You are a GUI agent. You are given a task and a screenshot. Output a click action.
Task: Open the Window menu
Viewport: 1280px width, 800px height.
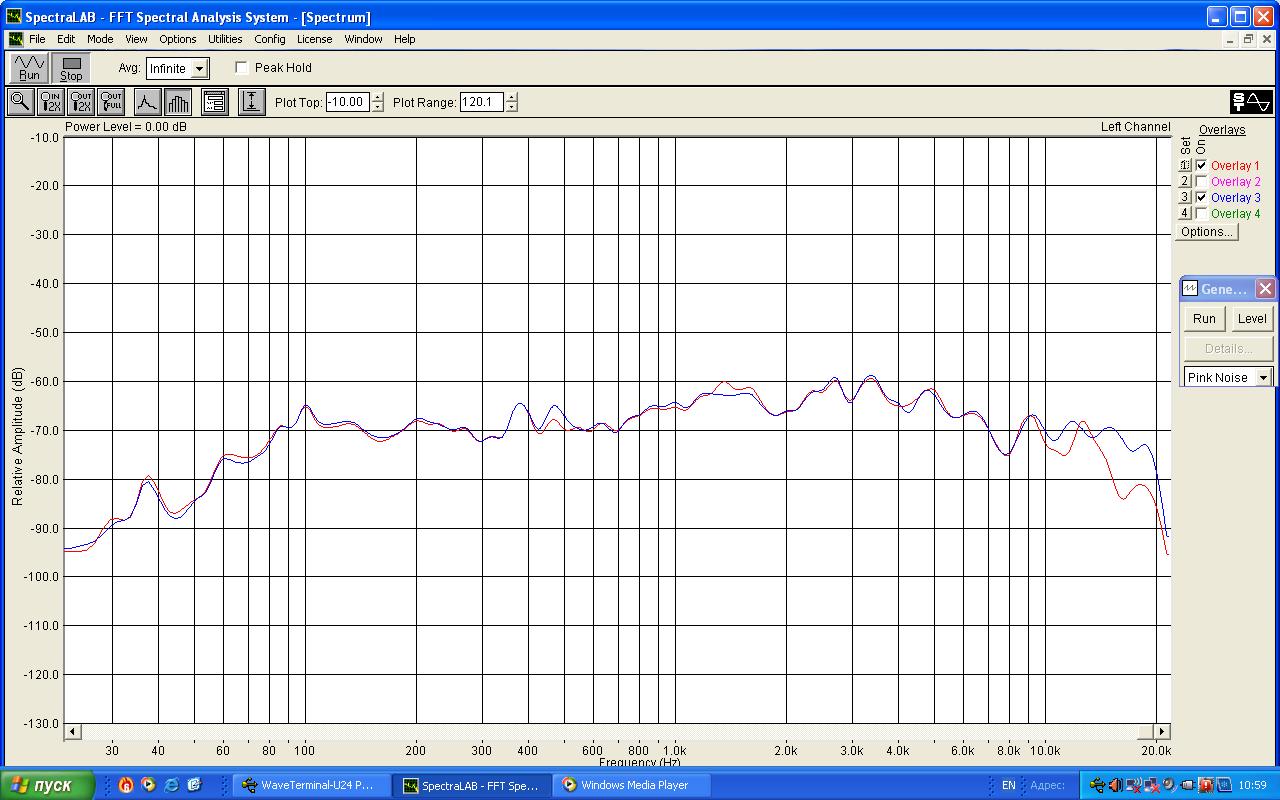[x=363, y=39]
